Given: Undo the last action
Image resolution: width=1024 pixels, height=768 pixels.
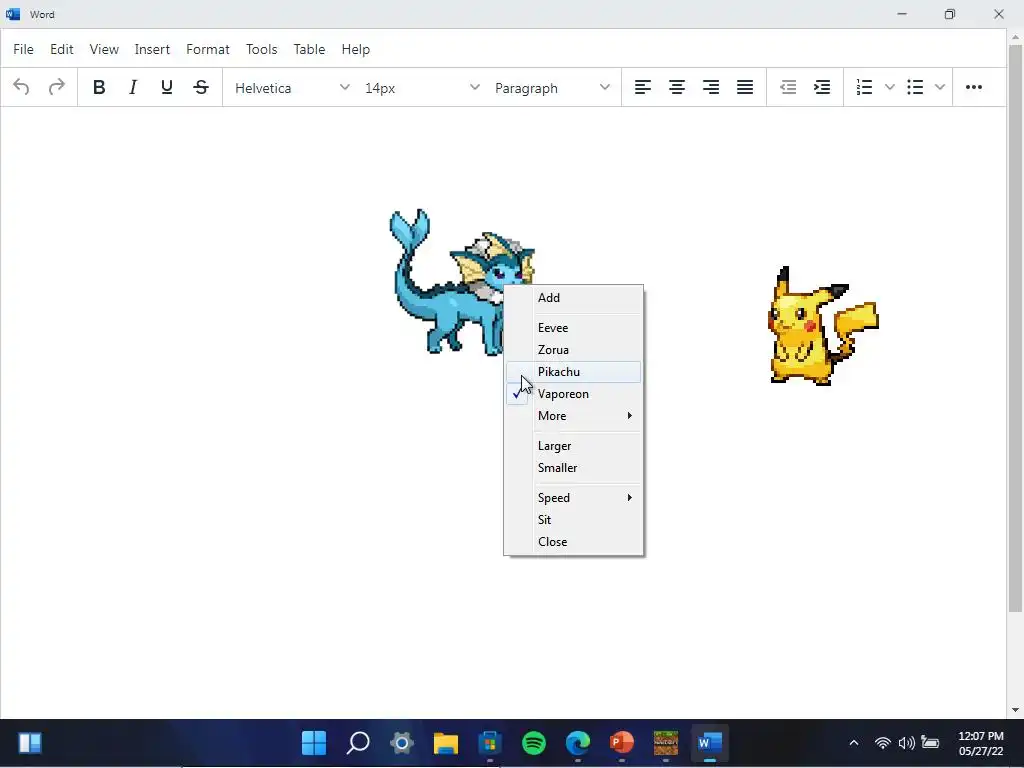Looking at the screenshot, I should 21,87.
